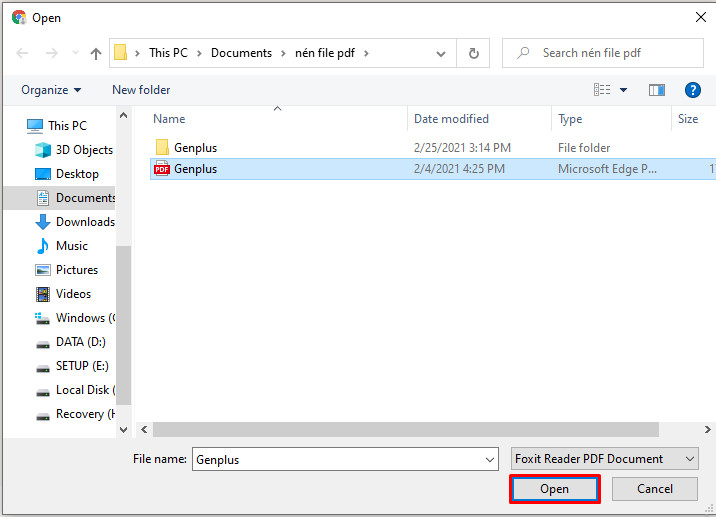Click the Open button

click(x=554, y=489)
